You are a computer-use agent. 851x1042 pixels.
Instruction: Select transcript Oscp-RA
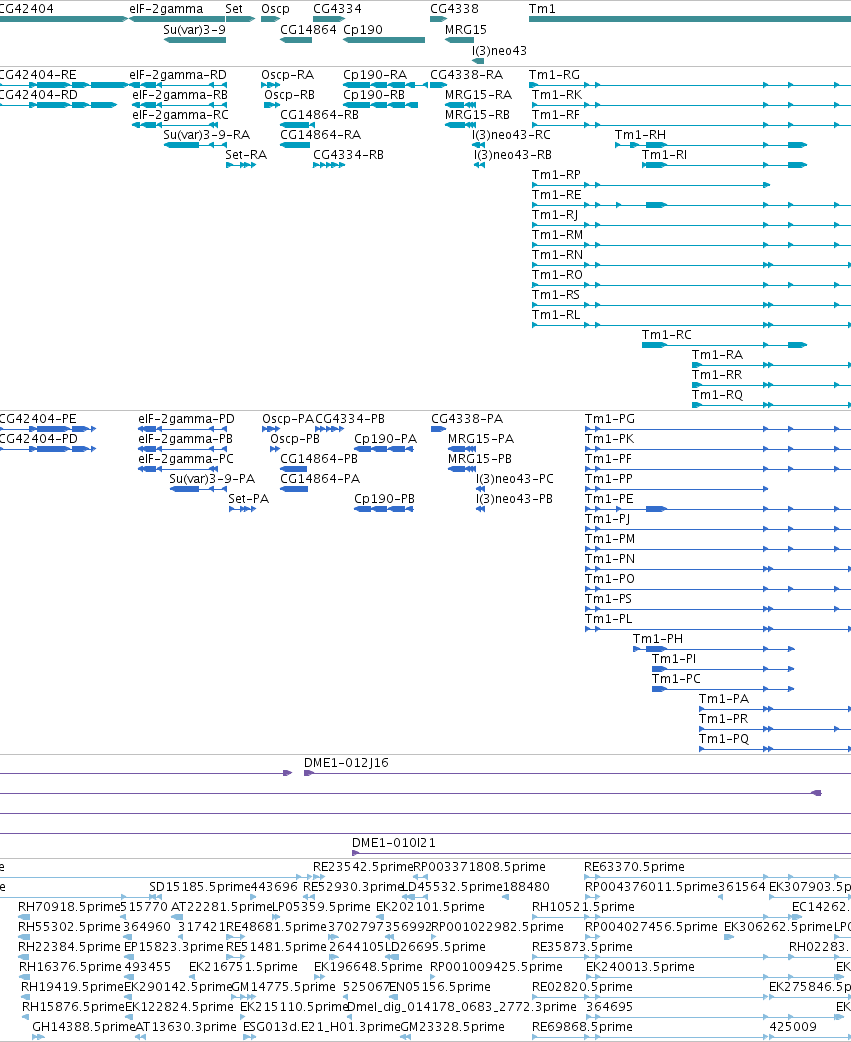(288, 75)
